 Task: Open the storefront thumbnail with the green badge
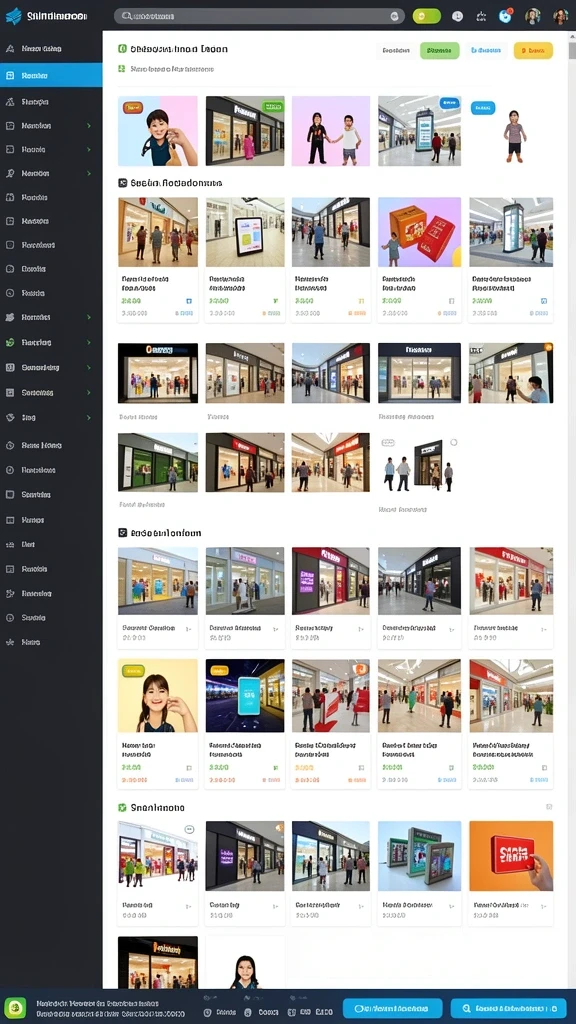pyautogui.click(x=245, y=131)
